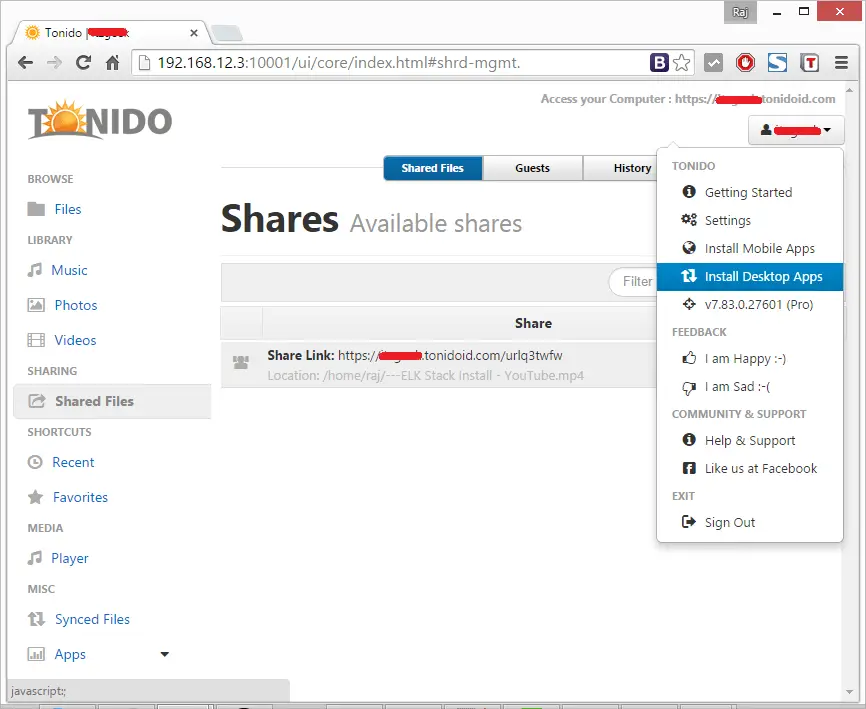Click the Sign Out exit icon
This screenshot has height=709, width=866.
click(x=689, y=522)
